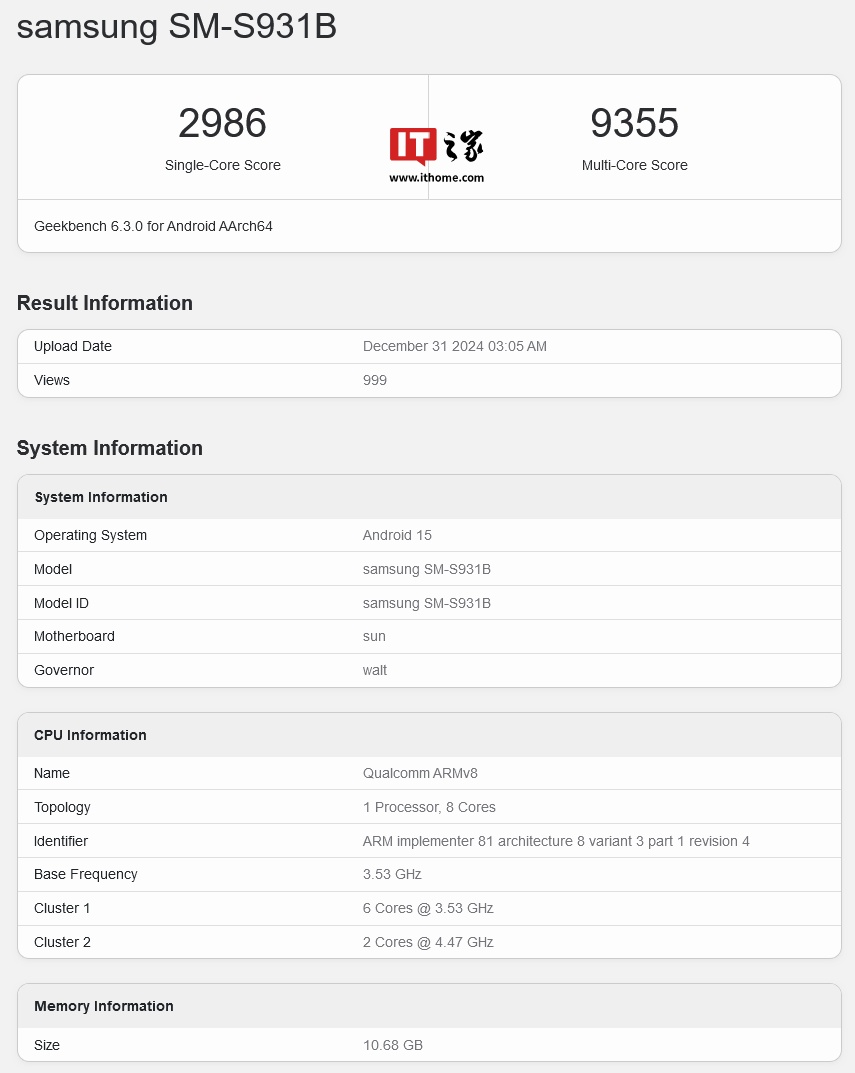
Task: Click the Model ID row value
Action: coord(426,603)
